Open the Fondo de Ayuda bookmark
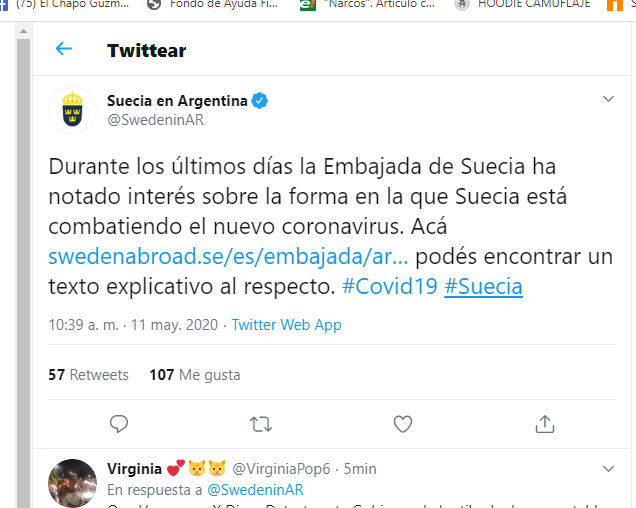 point(213,5)
